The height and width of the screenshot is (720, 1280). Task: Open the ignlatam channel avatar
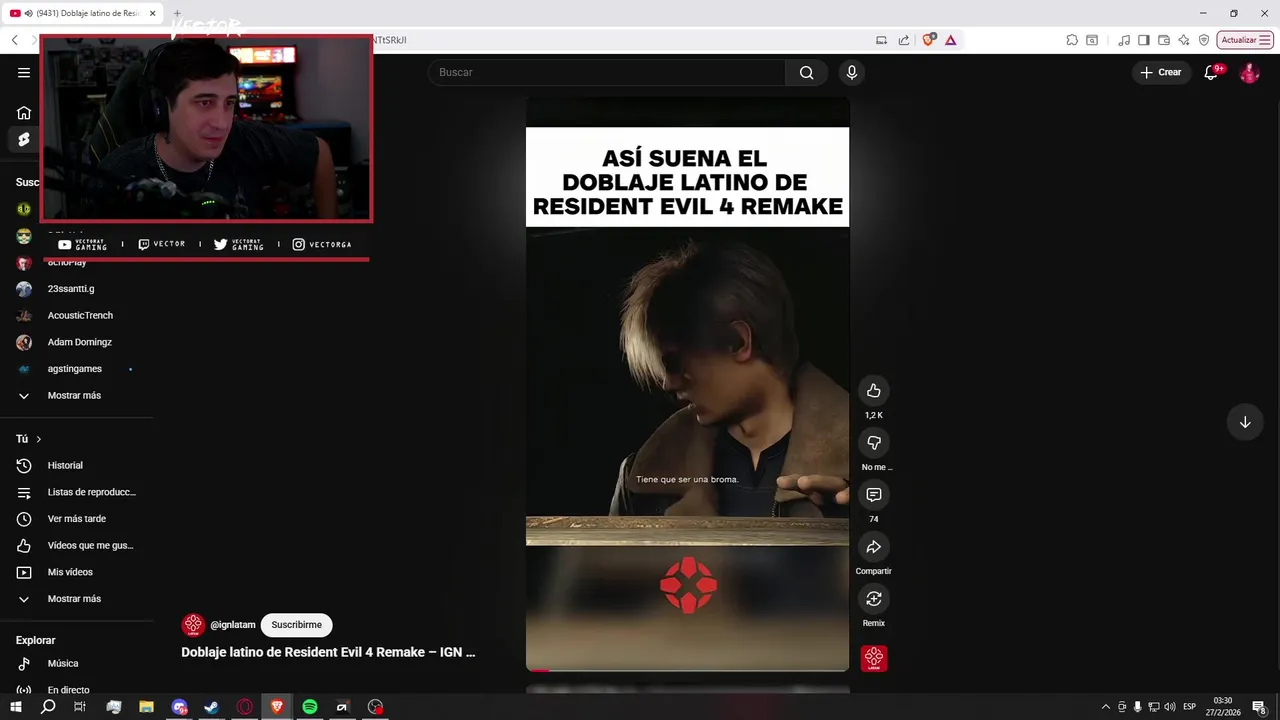coord(193,625)
